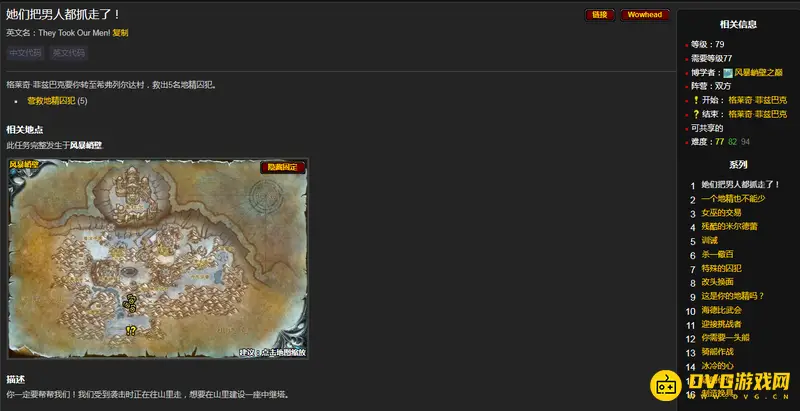Select the 中文代码 tab
The width and height of the screenshot is (800, 411).
click(x=26, y=53)
